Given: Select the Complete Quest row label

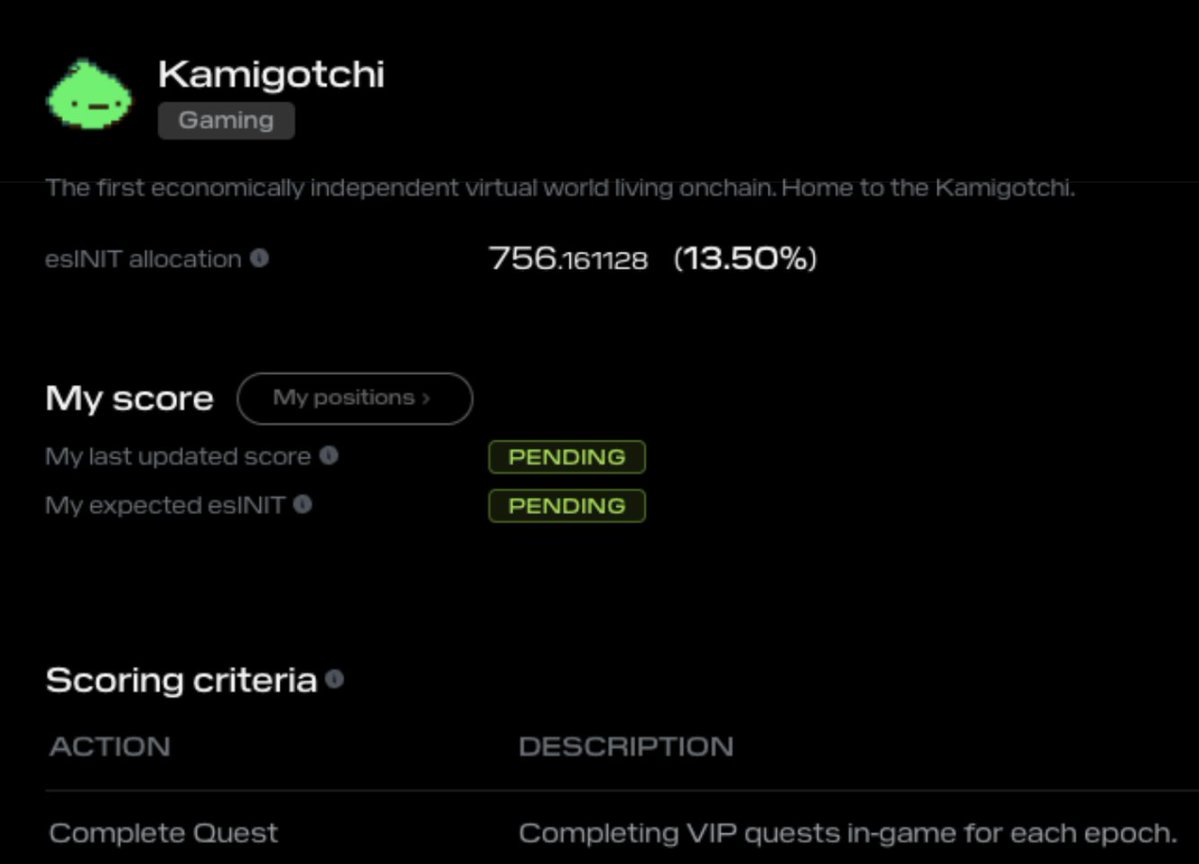Looking at the screenshot, I should coord(163,833).
